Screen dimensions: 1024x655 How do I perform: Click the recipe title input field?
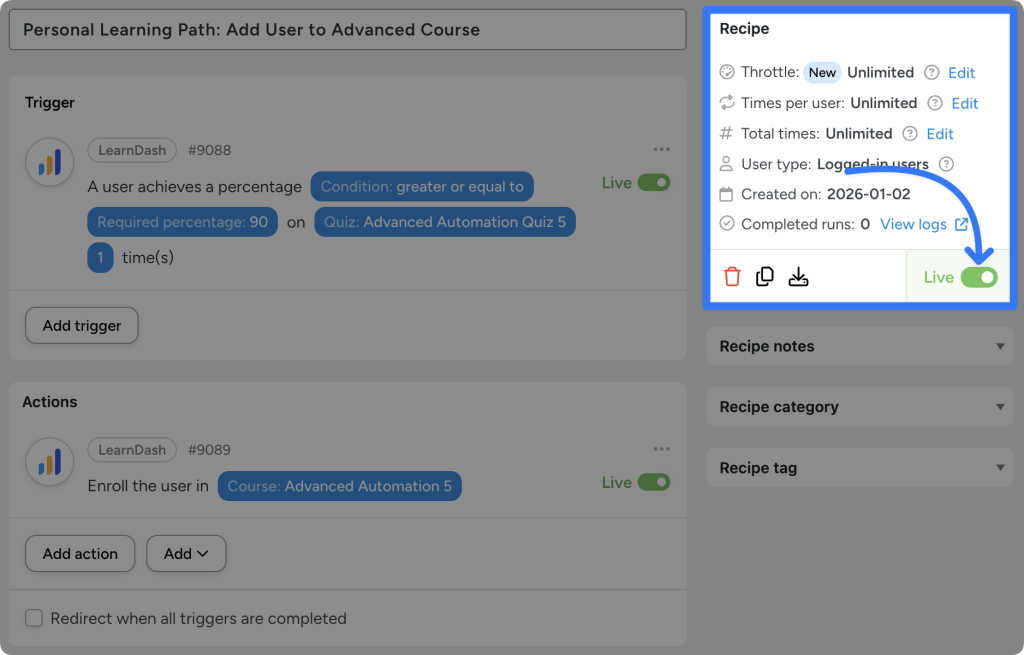coord(347,30)
